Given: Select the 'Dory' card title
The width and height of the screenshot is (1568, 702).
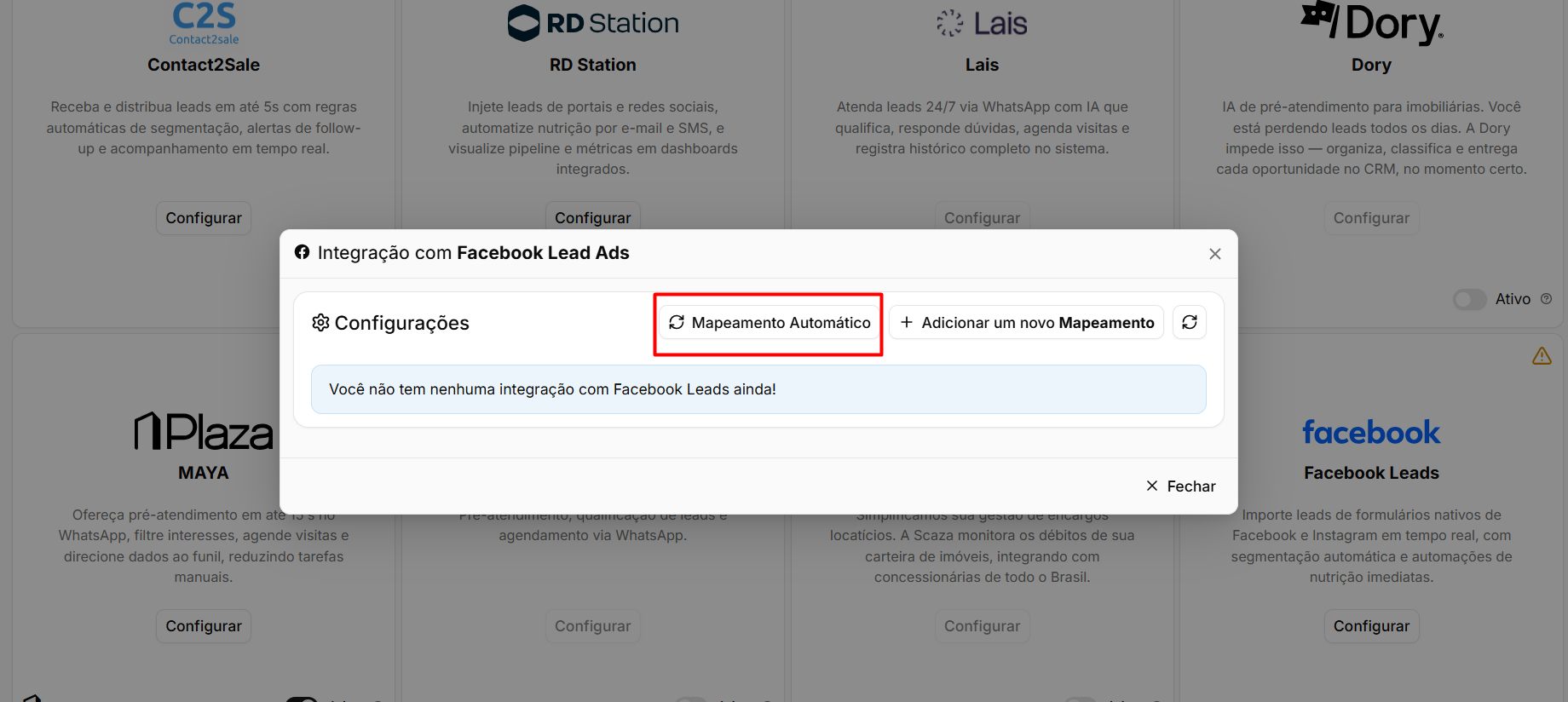Looking at the screenshot, I should [x=1371, y=65].
